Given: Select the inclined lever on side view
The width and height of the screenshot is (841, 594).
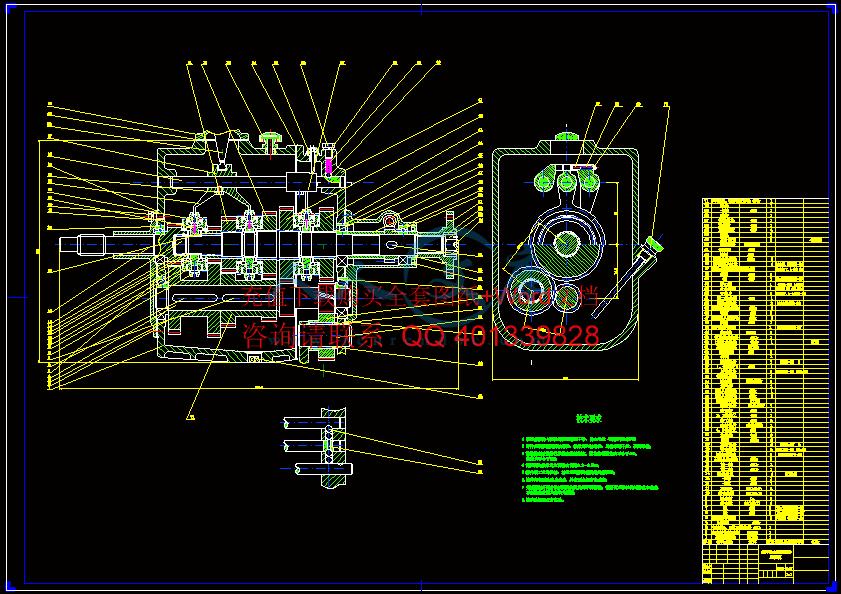Looking at the screenshot, I should (628, 277).
